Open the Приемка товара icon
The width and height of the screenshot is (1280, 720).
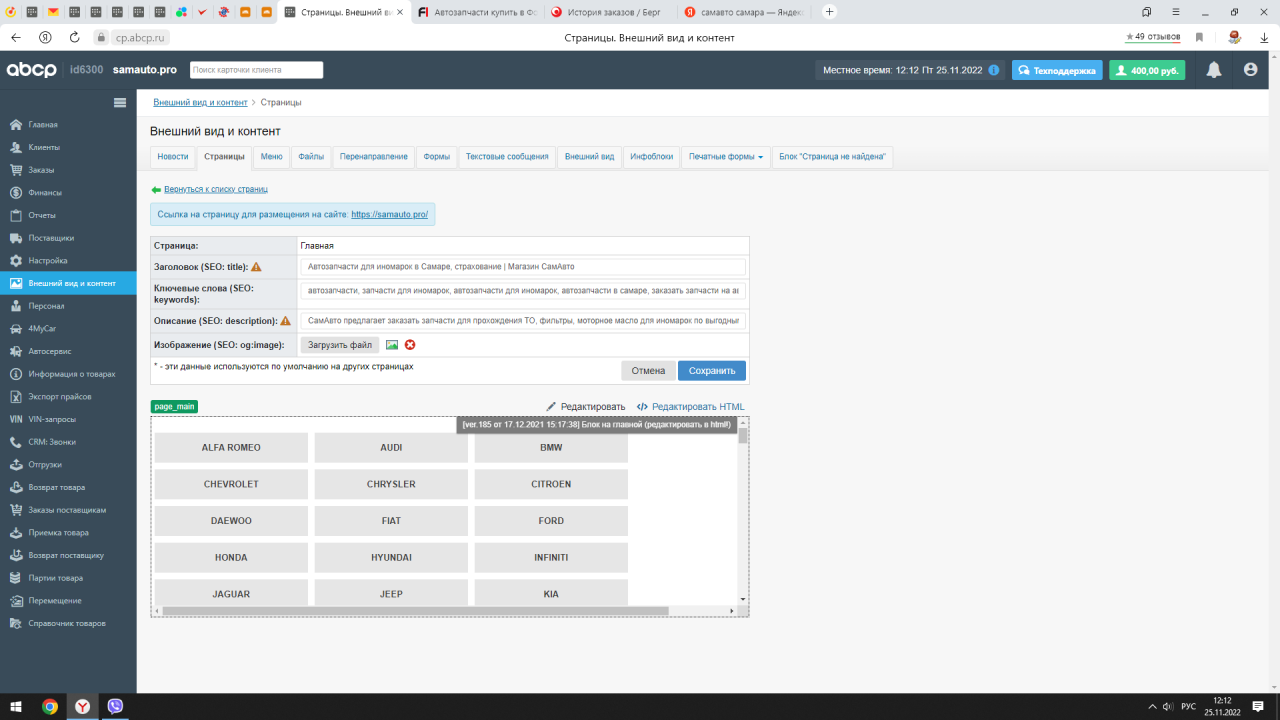(15, 532)
